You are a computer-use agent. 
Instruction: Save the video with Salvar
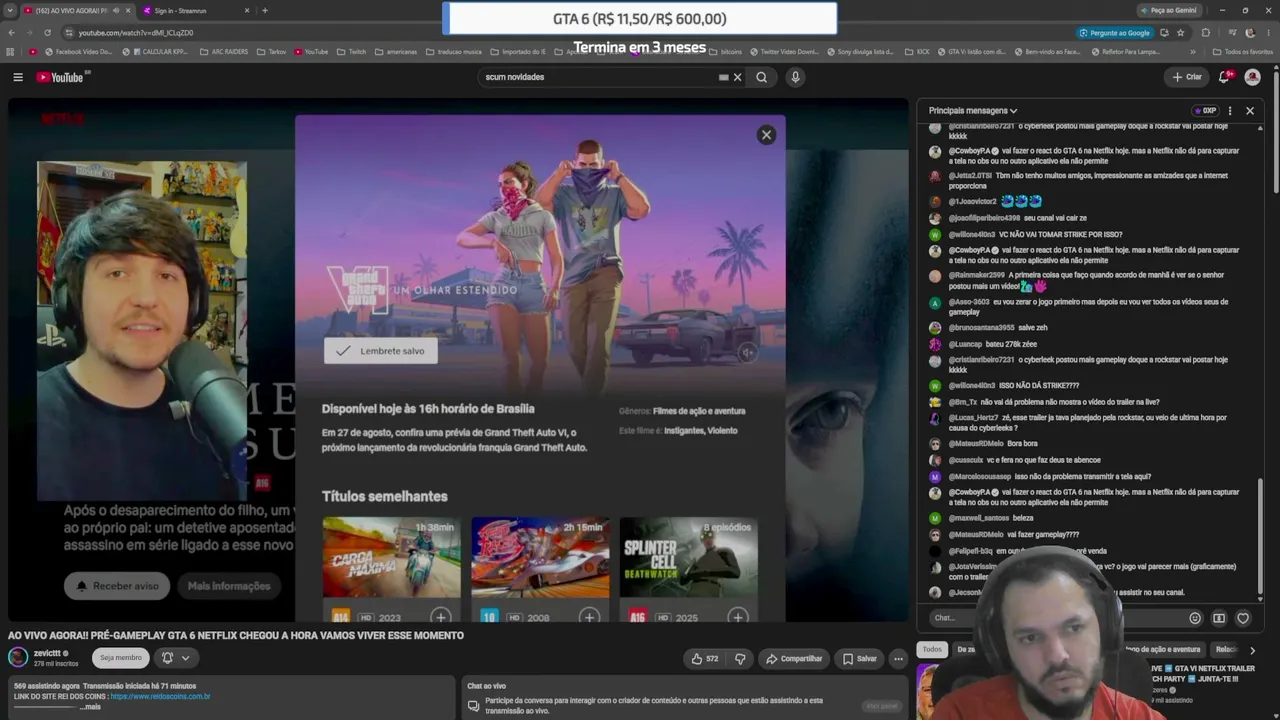(860, 658)
